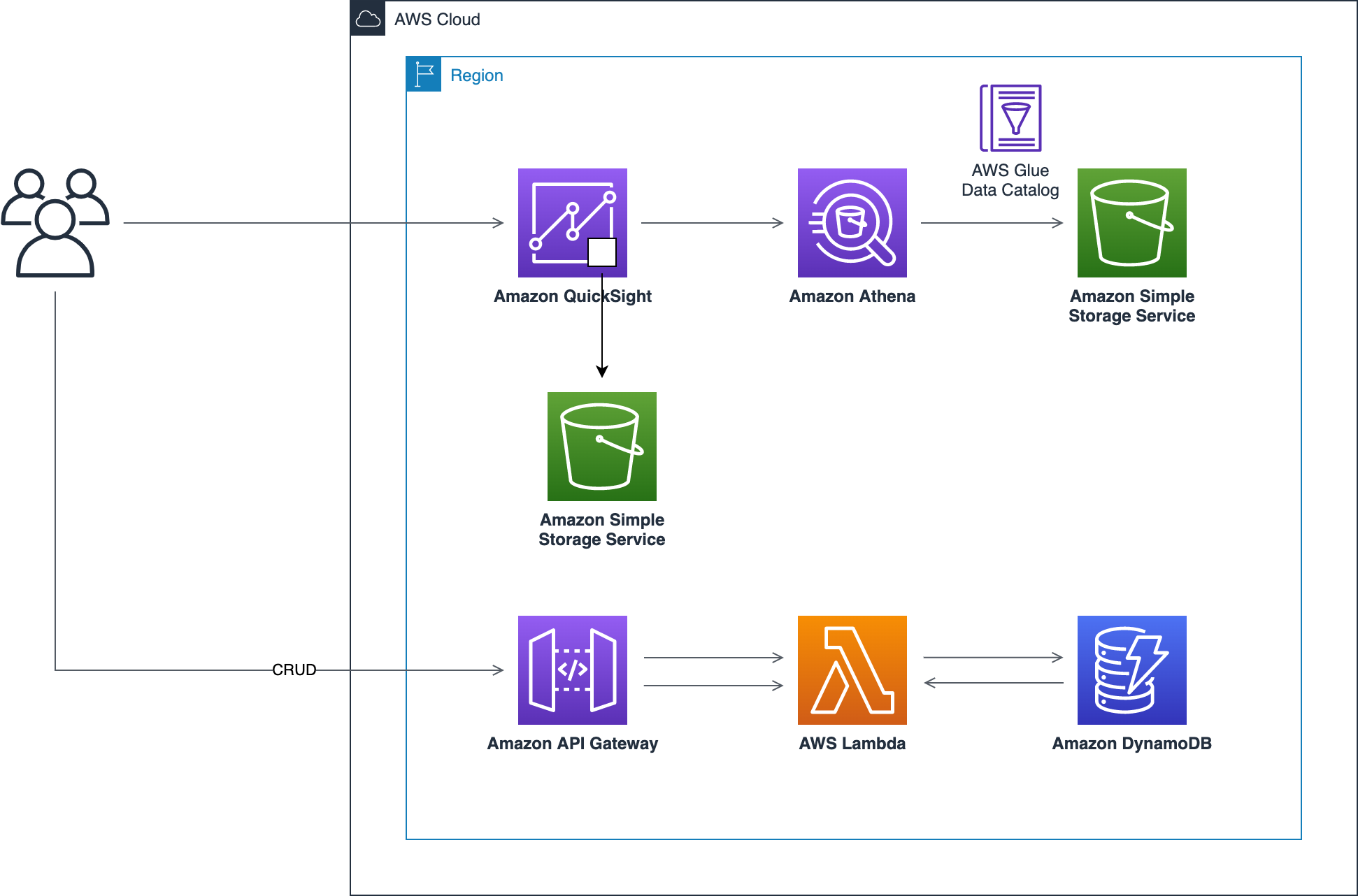Screen dimensions: 1358x896
Task: Select the Amazon DynamoDB label
Action: (1131, 744)
